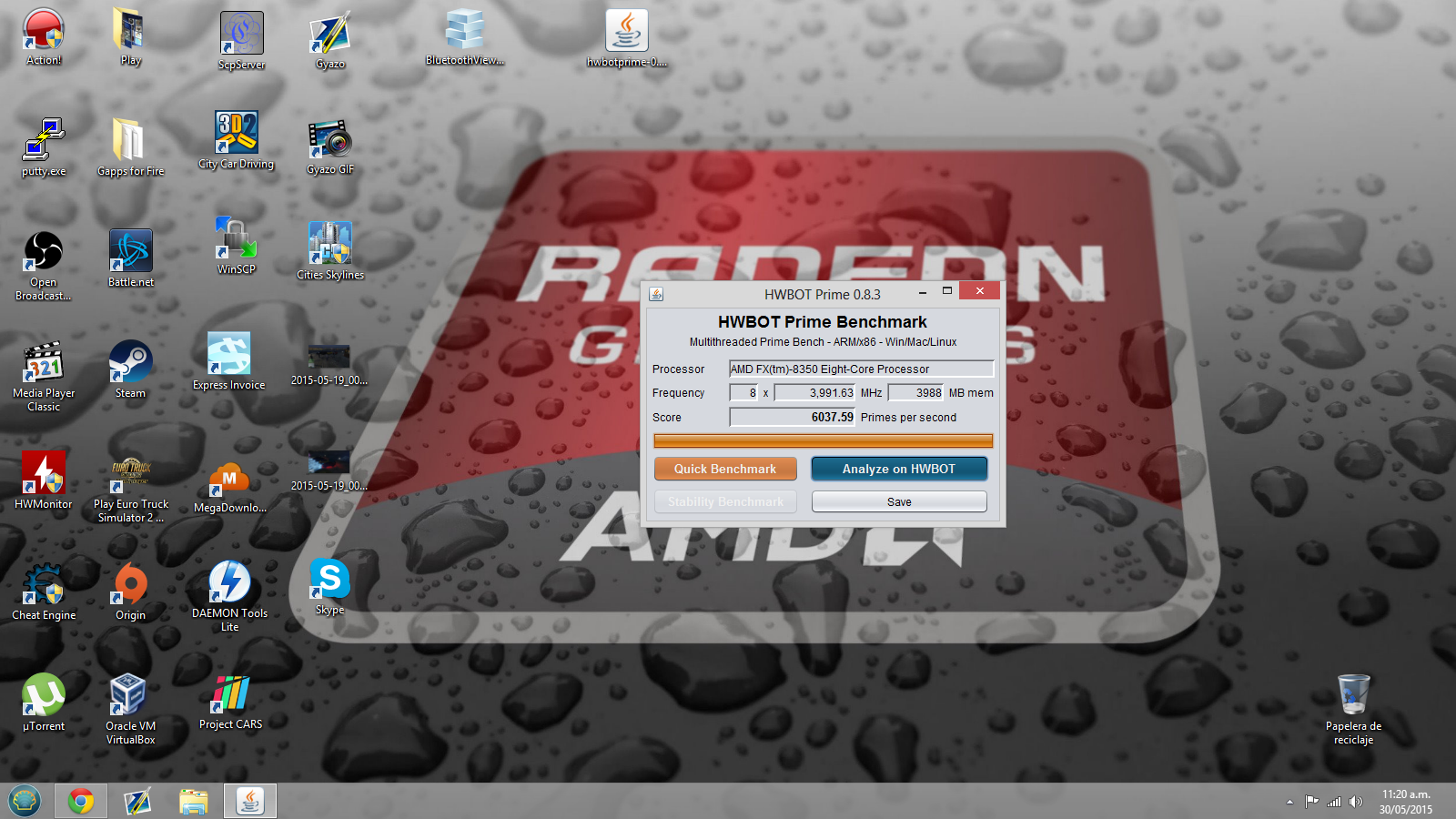Open the Play folder icon
The image size is (1456, 819).
(130, 36)
